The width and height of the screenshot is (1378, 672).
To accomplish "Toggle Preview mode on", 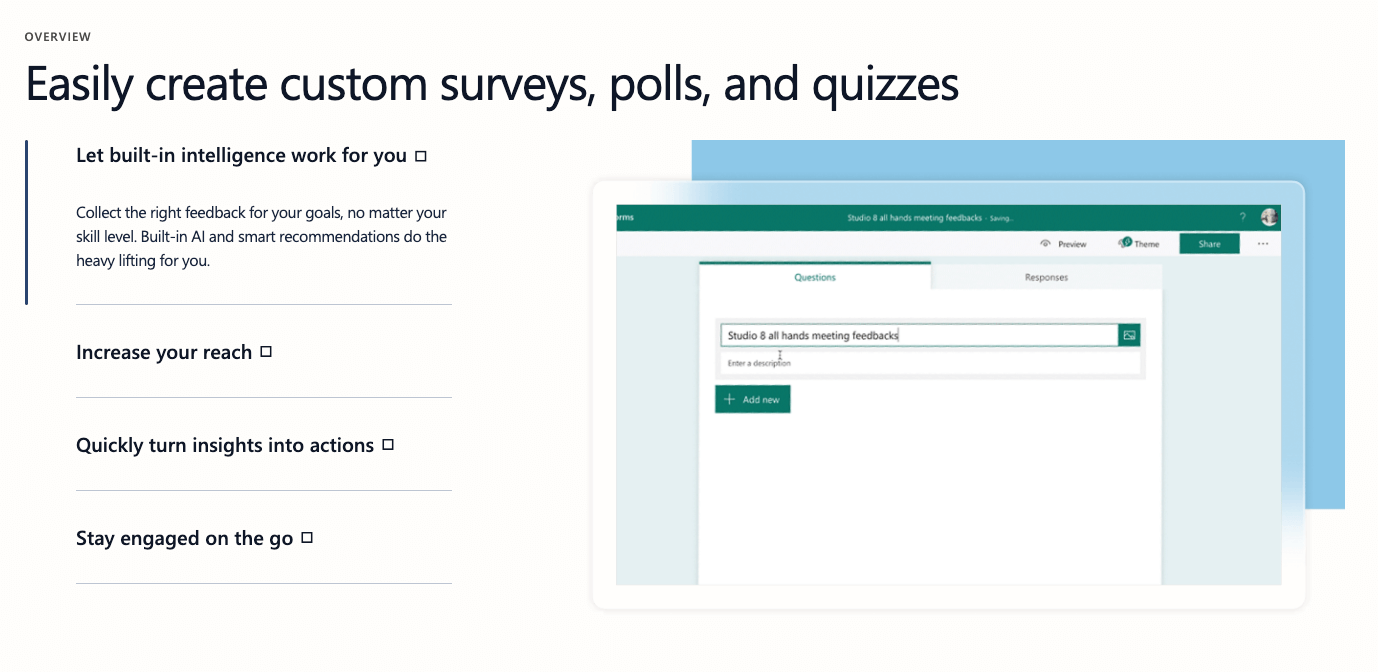I will tap(1062, 243).
